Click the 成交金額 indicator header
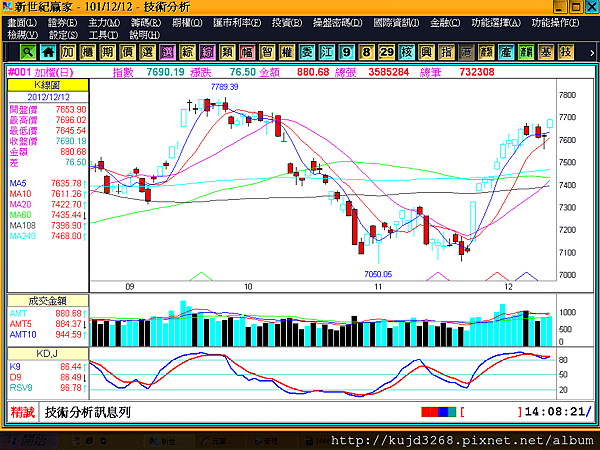 (48, 301)
